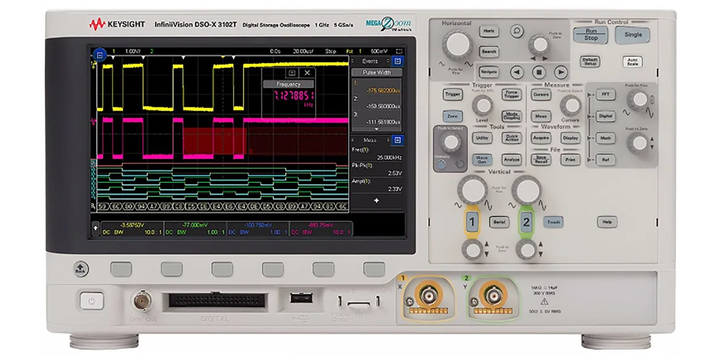Screen dimensions: 720x360
Task: Click the trigger Level knob
Action: (482, 105)
